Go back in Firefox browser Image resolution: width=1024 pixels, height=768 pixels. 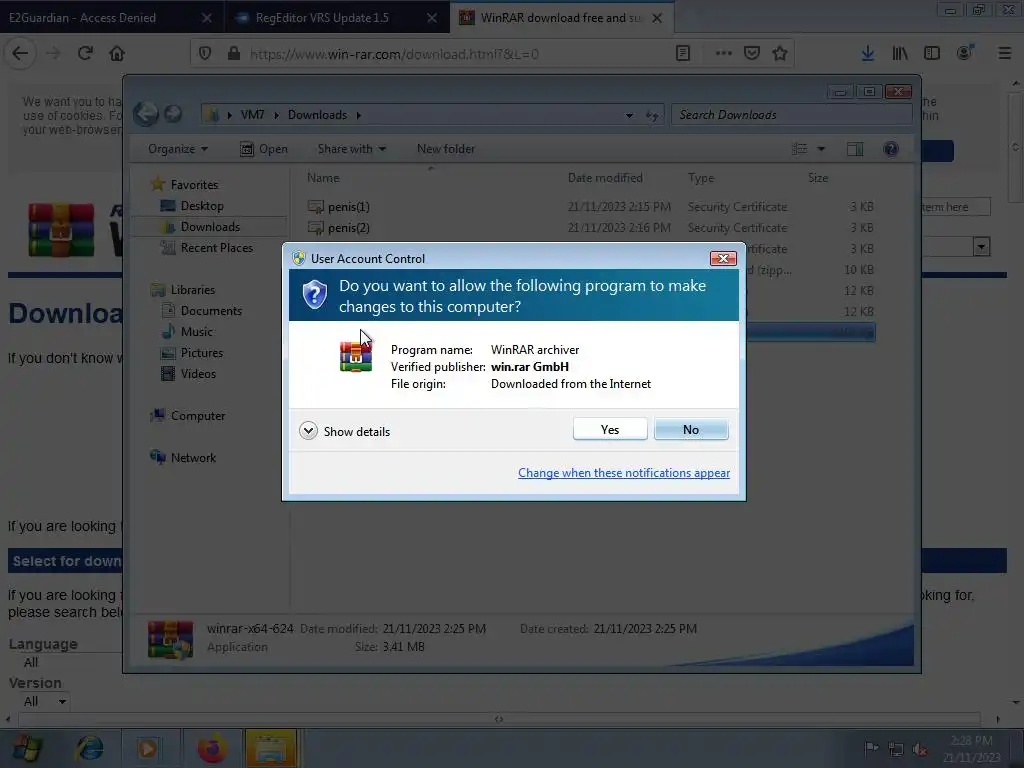pos(20,54)
